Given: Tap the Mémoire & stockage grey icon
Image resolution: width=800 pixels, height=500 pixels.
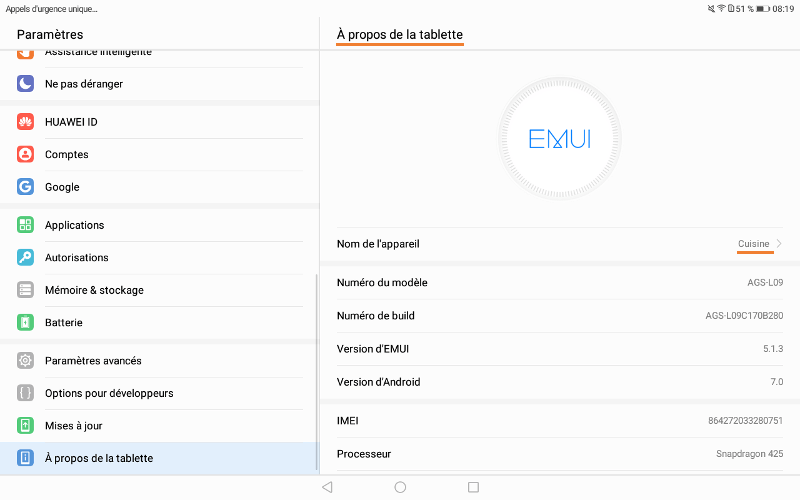Looking at the screenshot, I should click(x=26, y=290).
